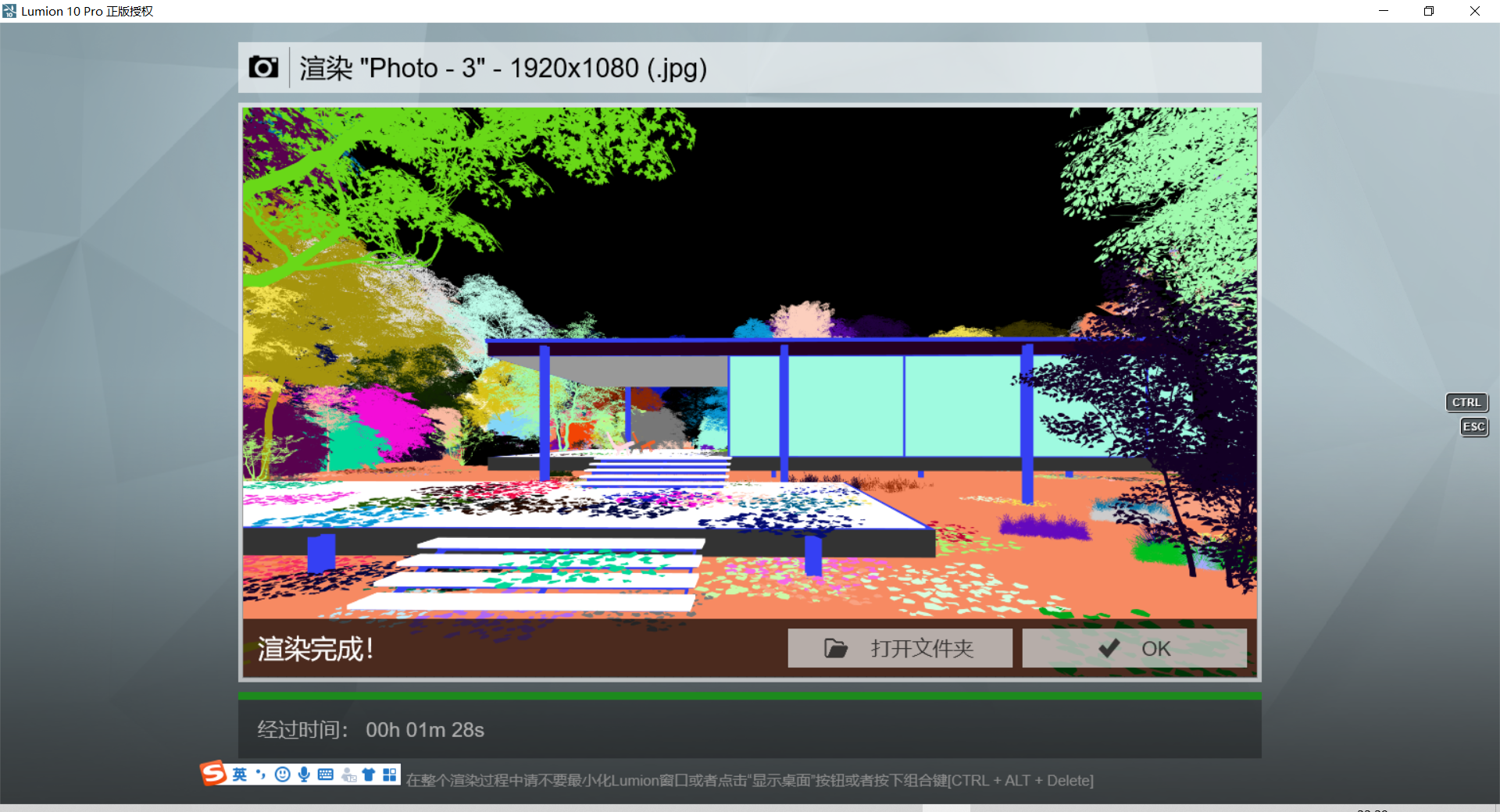Click the CTRL key hint
The height and width of the screenshot is (812, 1500).
point(1466,402)
